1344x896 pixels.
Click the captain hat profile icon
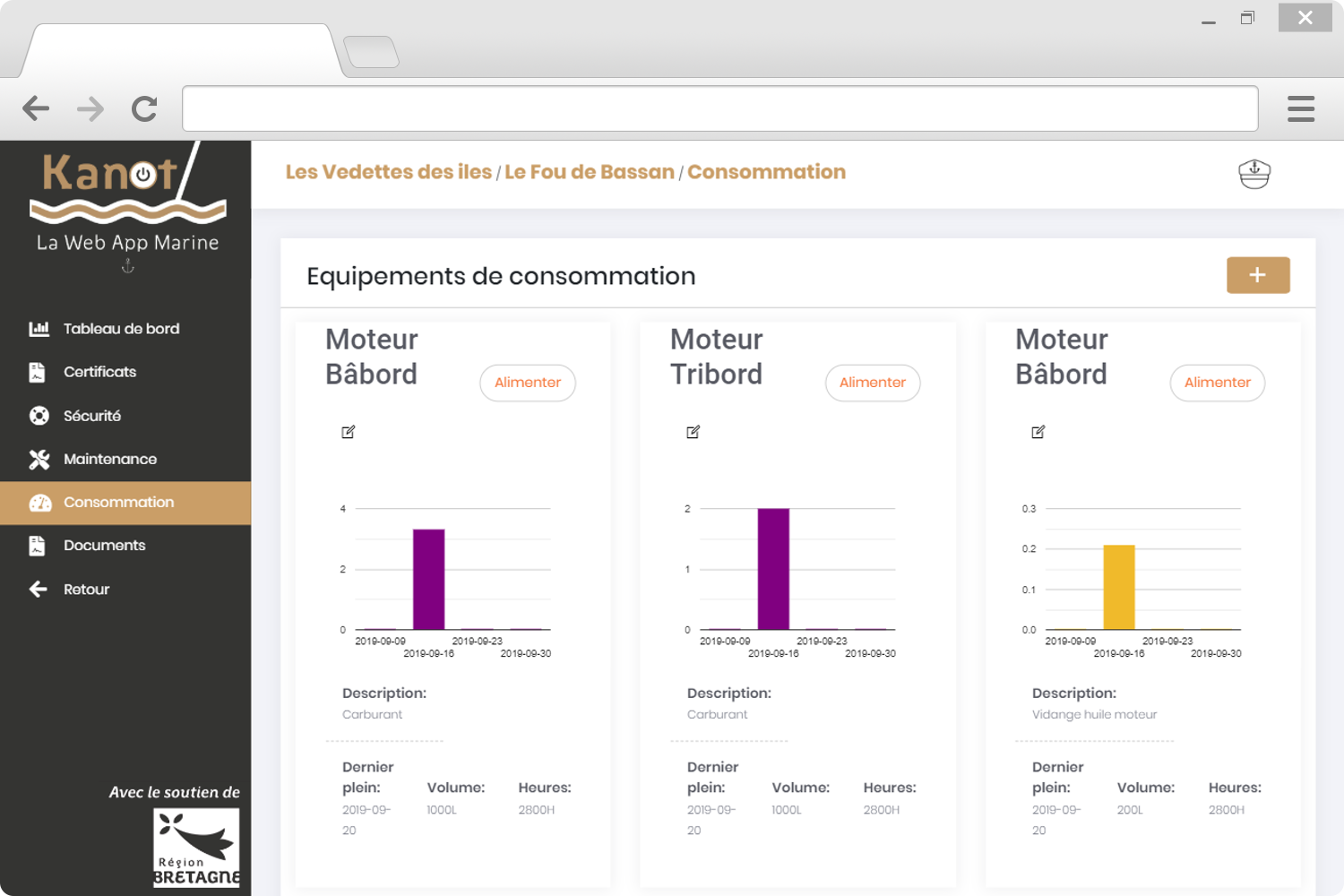(x=1254, y=173)
